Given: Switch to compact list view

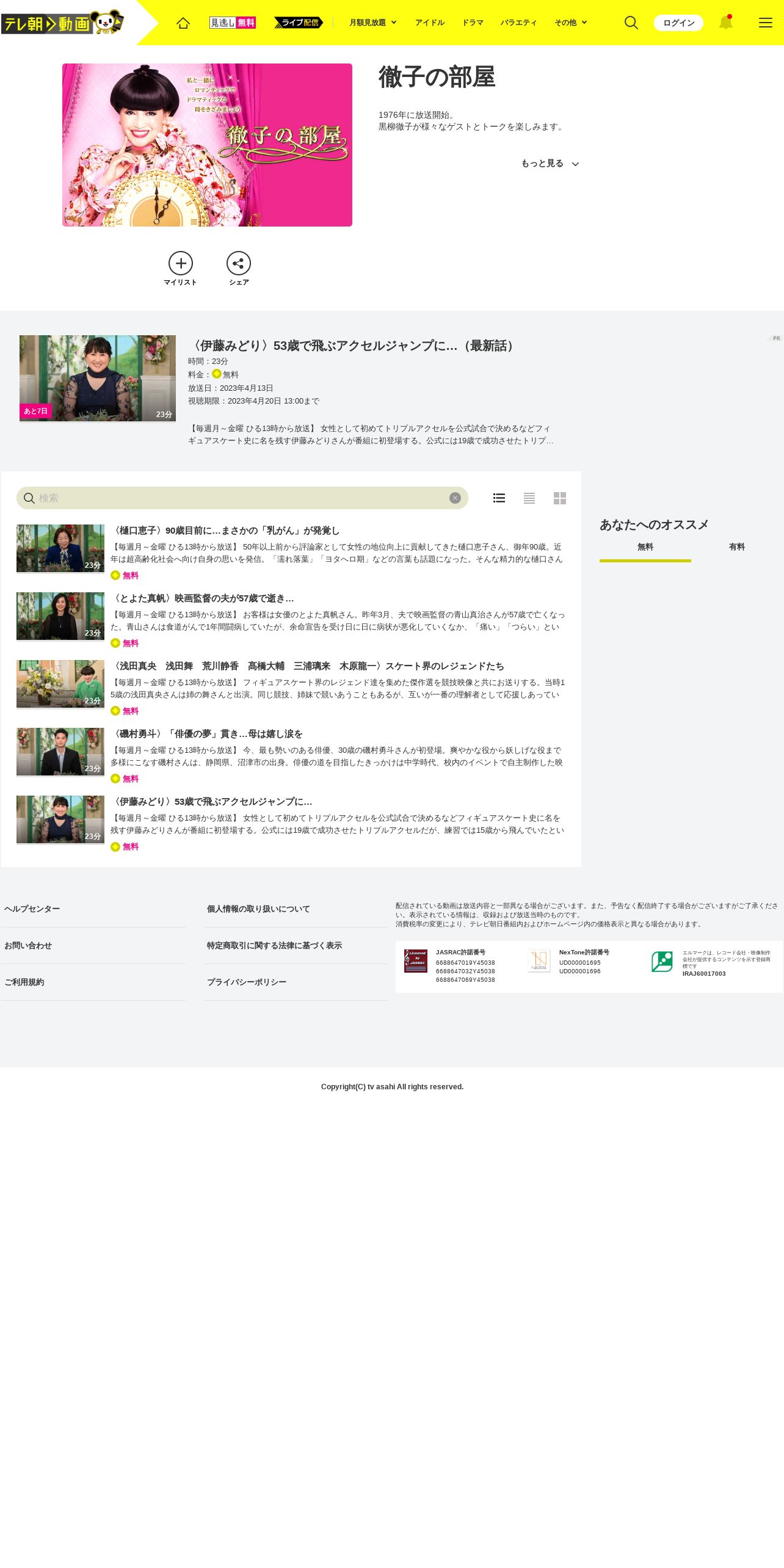Looking at the screenshot, I should coord(529,498).
